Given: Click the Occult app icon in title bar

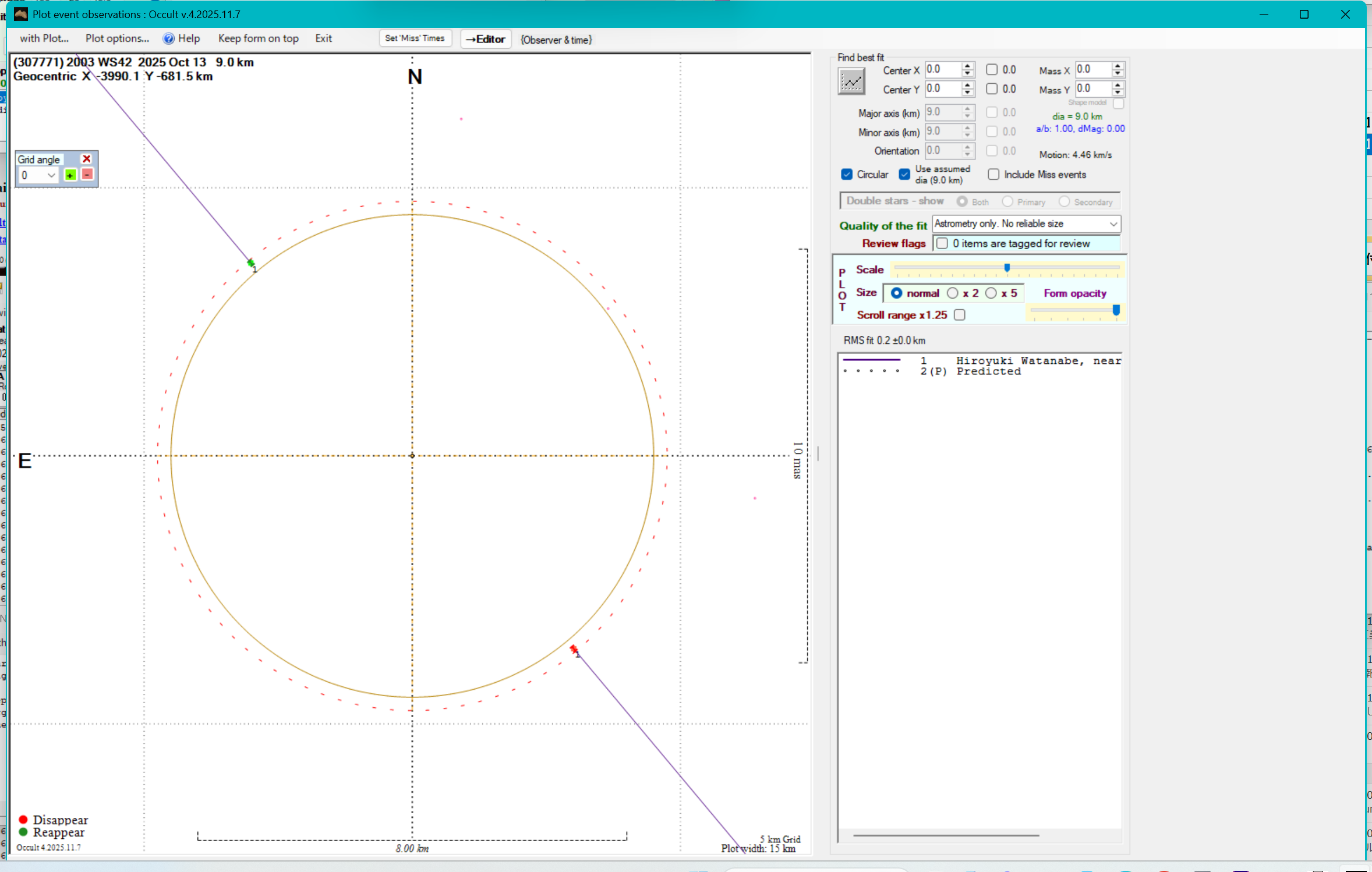Looking at the screenshot, I should 21,14.
